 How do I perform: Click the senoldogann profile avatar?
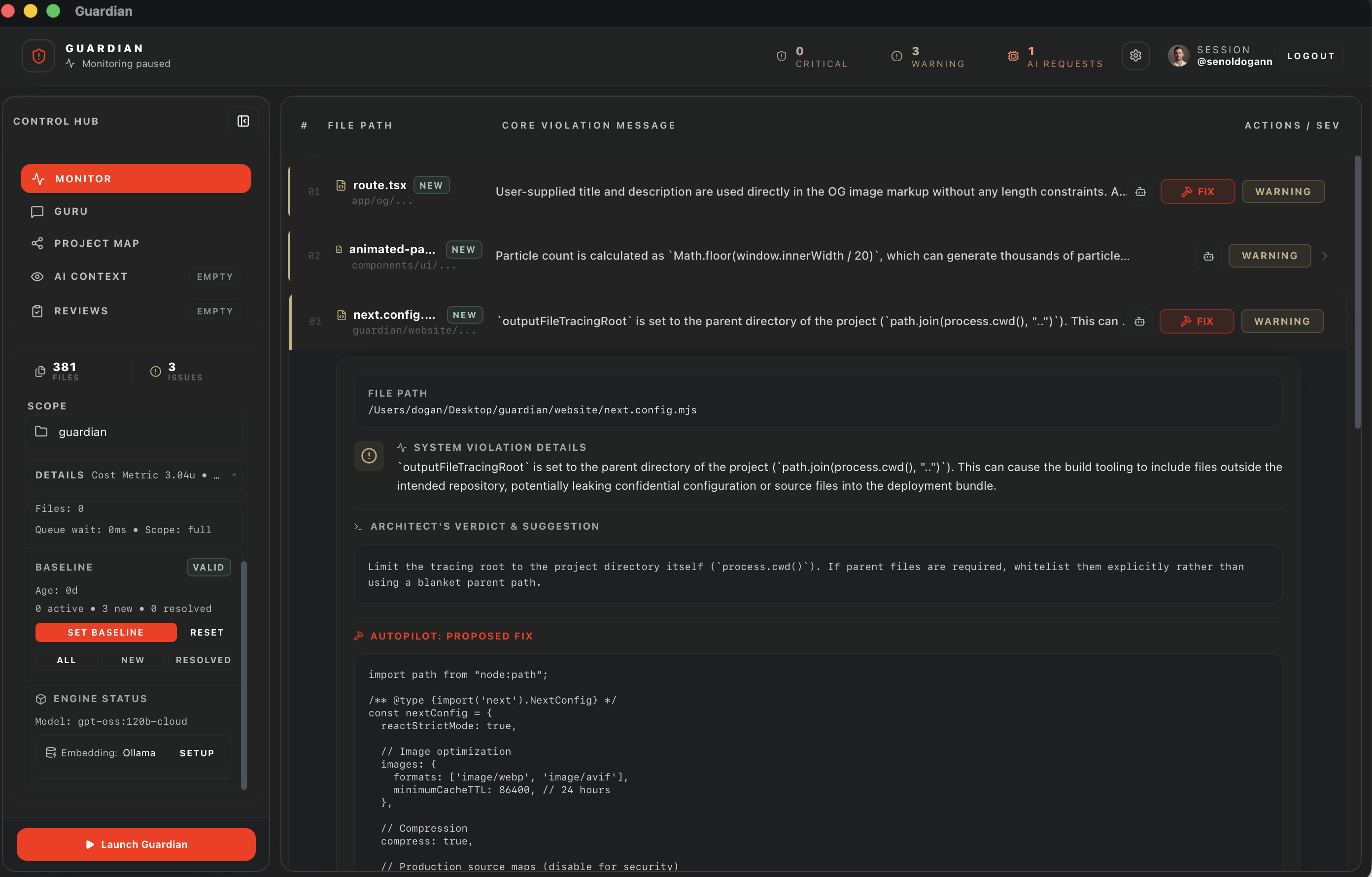point(1178,55)
